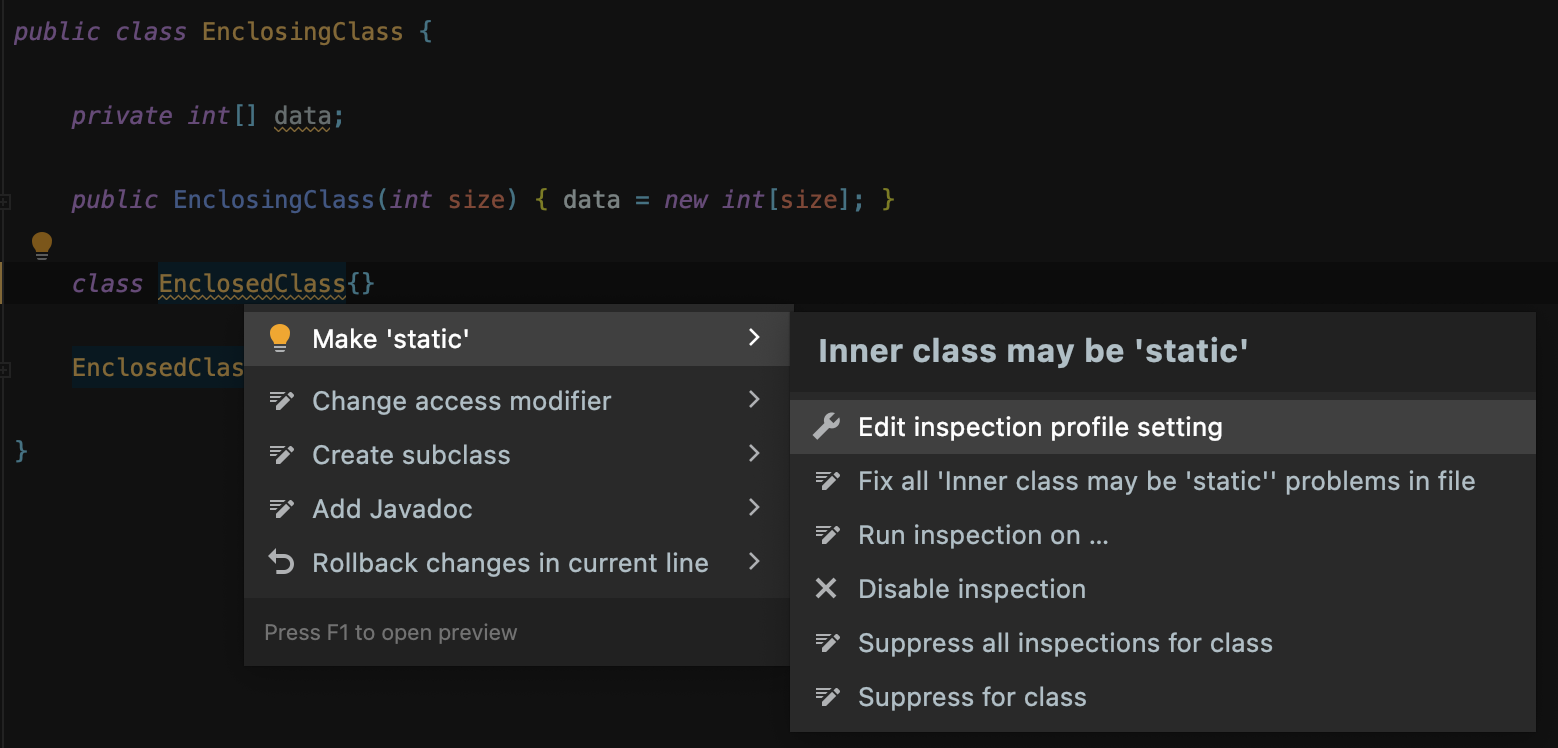
Task: Toggle the fold marker beside the constructor line
Action: click(x=5, y=201)
